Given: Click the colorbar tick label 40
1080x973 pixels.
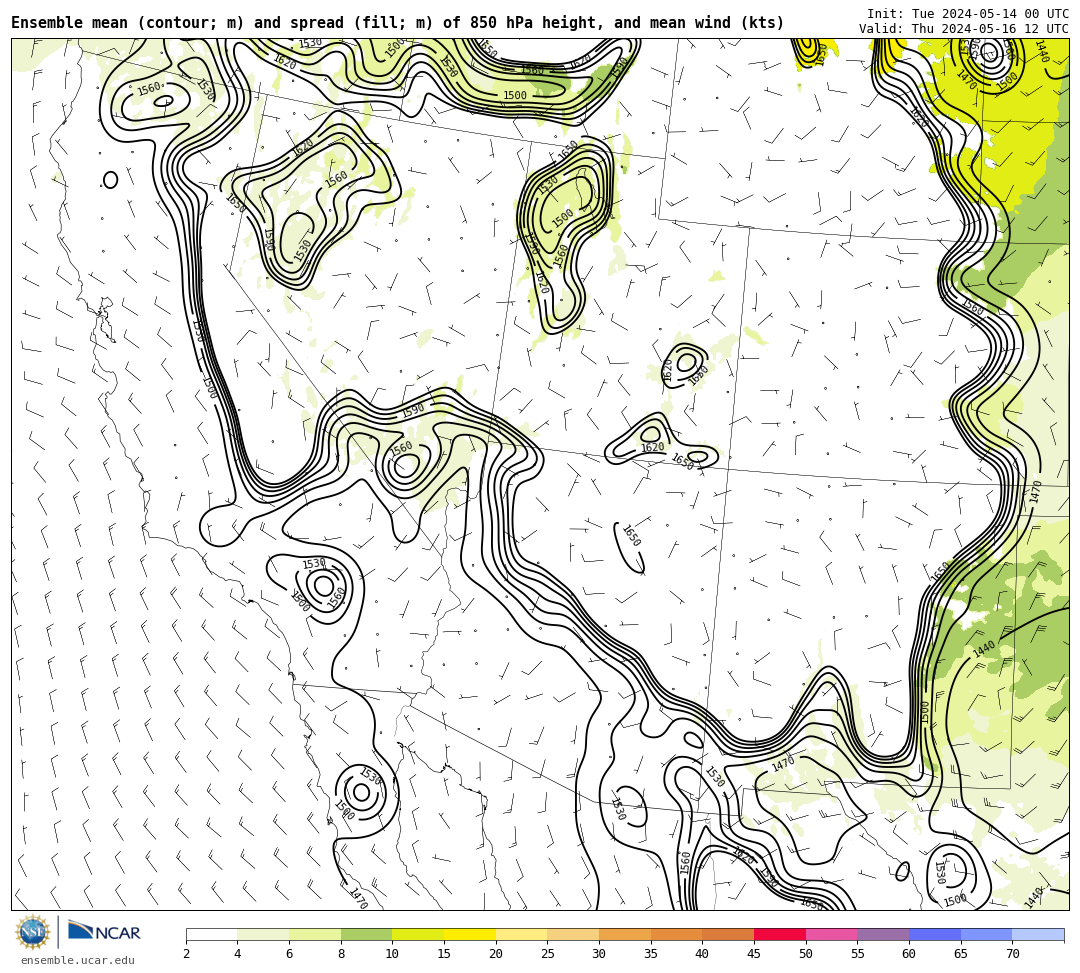Looking at the screenshot, I should pos(703,954).
